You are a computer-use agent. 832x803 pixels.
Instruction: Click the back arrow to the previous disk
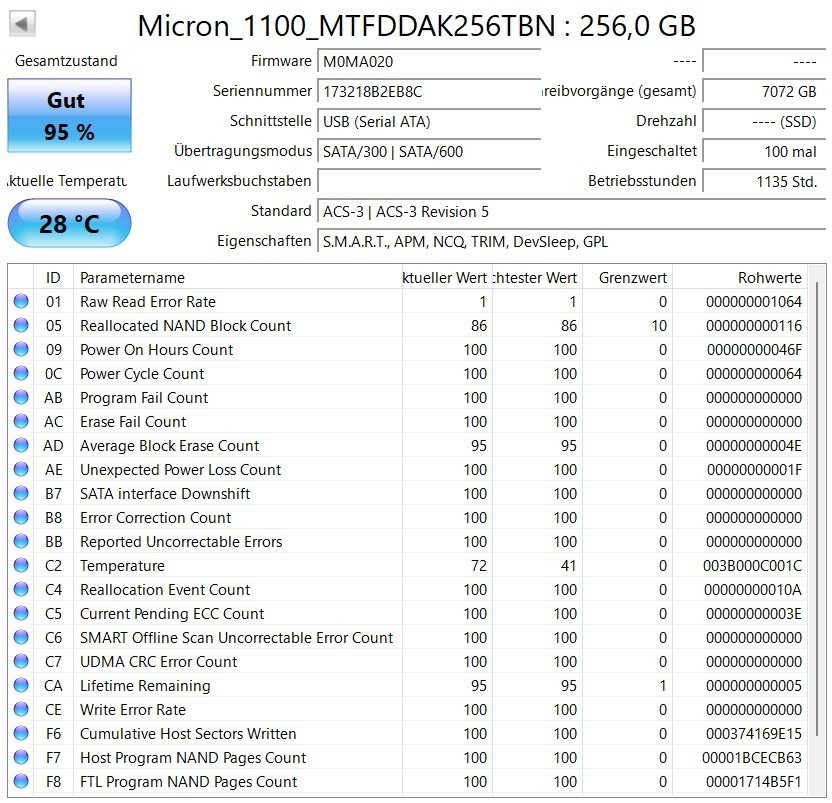tap(22, 23)
